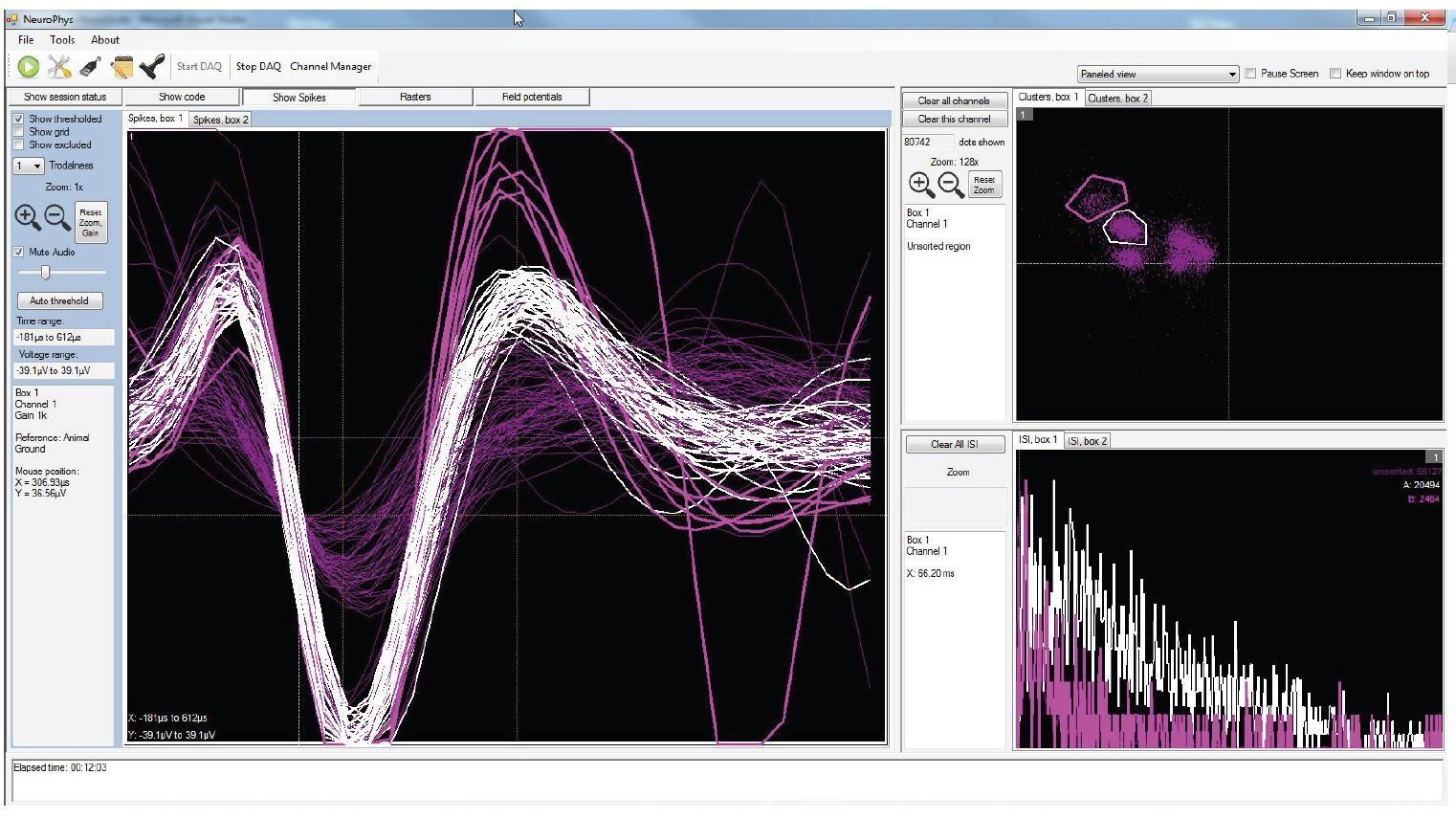This screenshot has height=819, width=1456.
Task: Click the Zoom: 128x label
Action: point(954,162)
